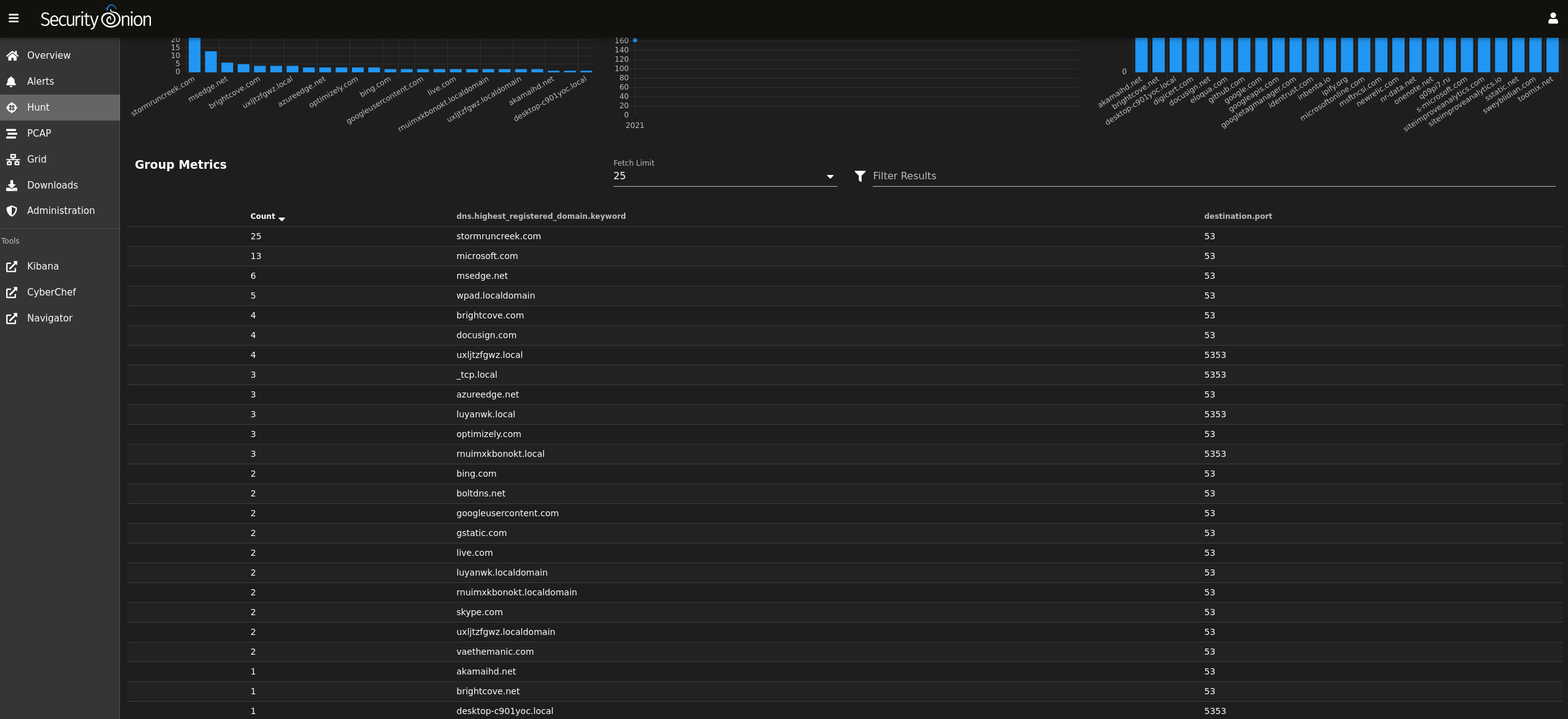Click the Count sort arrow
Viewport: 1568px width, 719px height.
pyautogui.click(x=282, y=219)
